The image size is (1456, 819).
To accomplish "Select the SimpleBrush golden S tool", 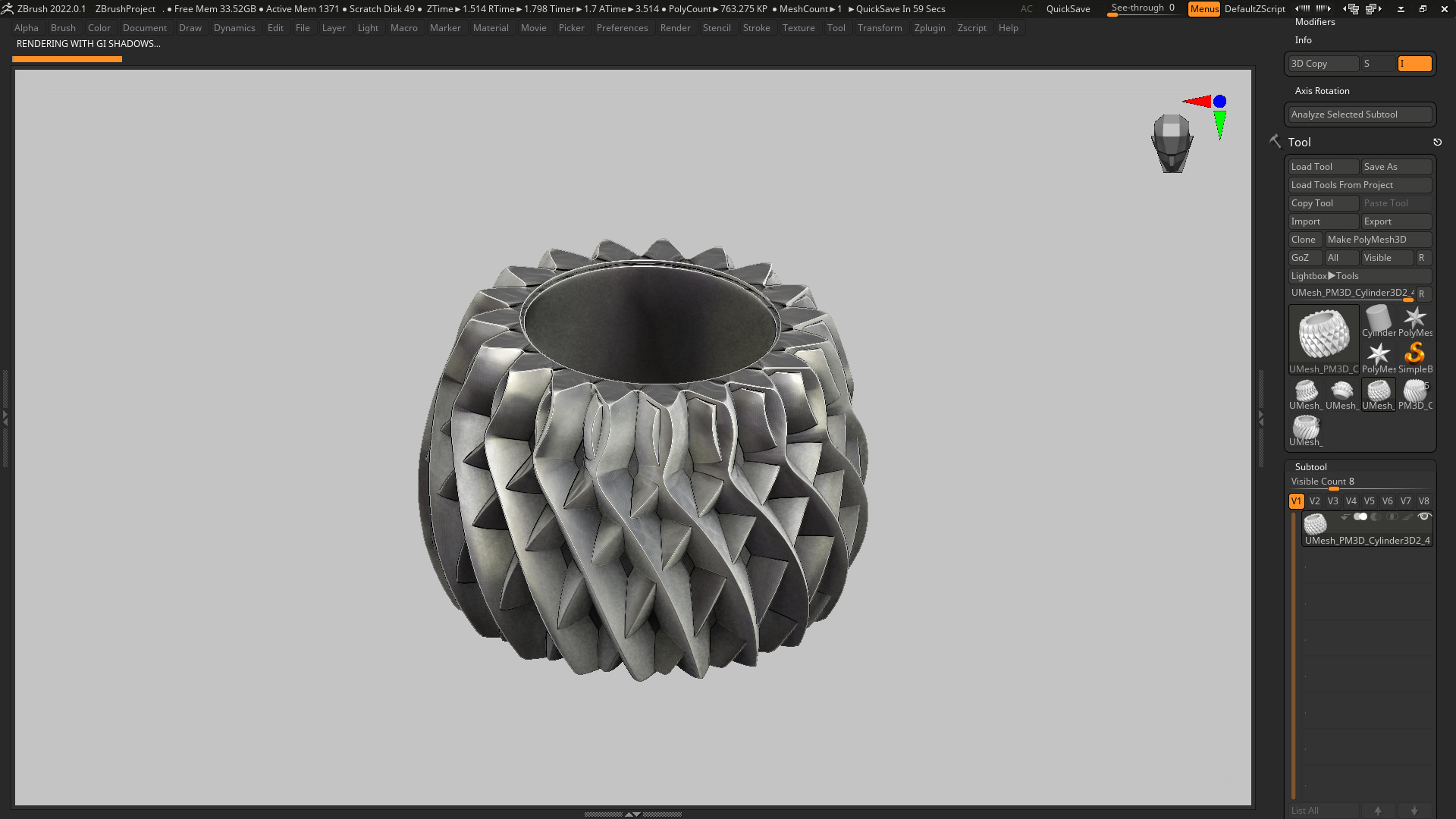I will (1415, 358).
